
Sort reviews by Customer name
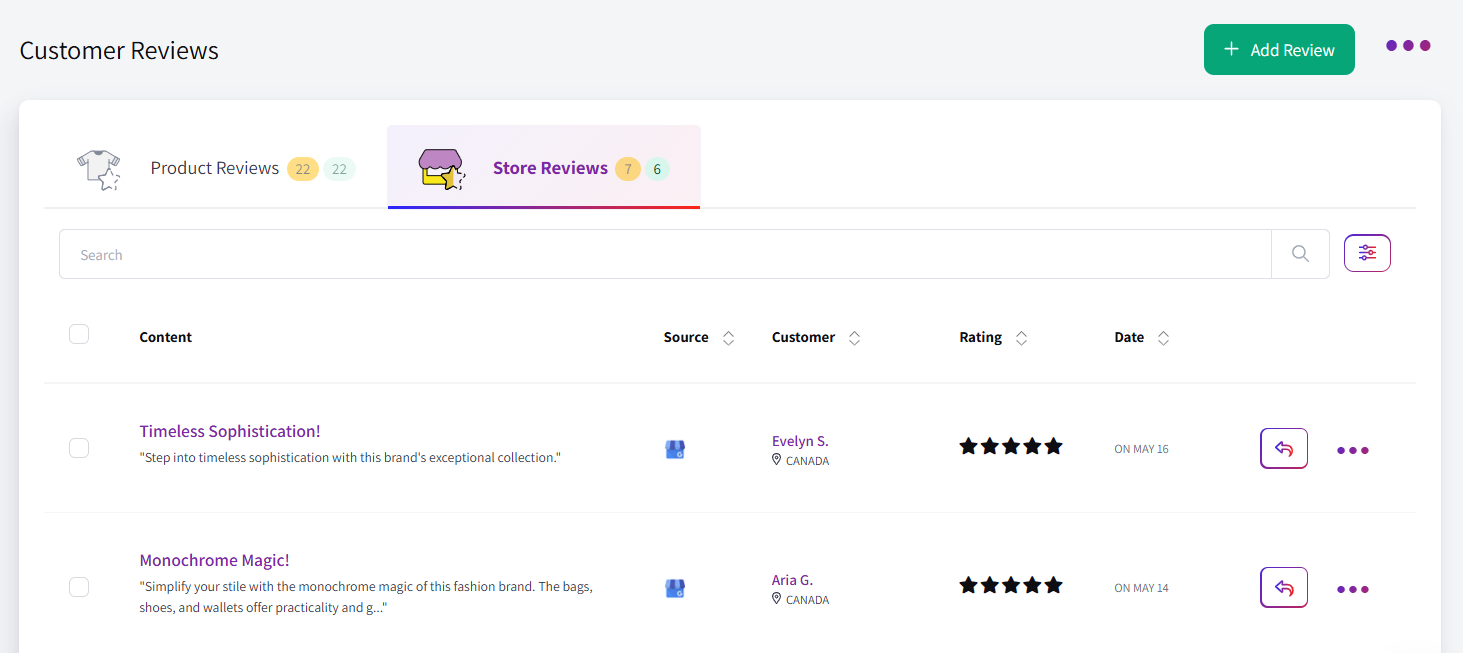(x=854, y=338)
